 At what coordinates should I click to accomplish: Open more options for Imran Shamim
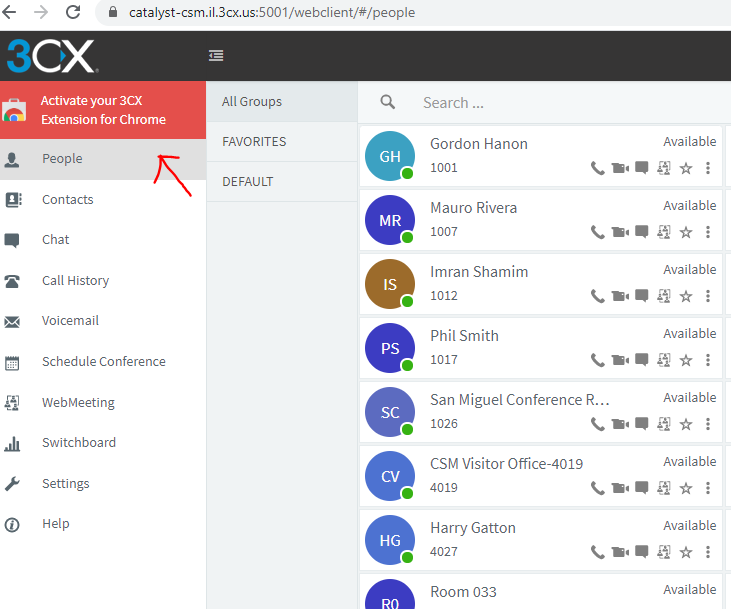point(708,296)
